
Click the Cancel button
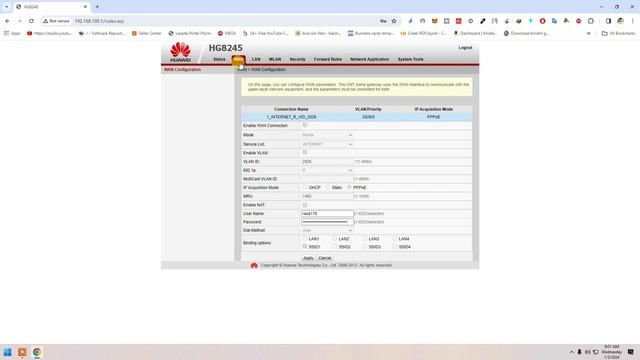(325, 258)
